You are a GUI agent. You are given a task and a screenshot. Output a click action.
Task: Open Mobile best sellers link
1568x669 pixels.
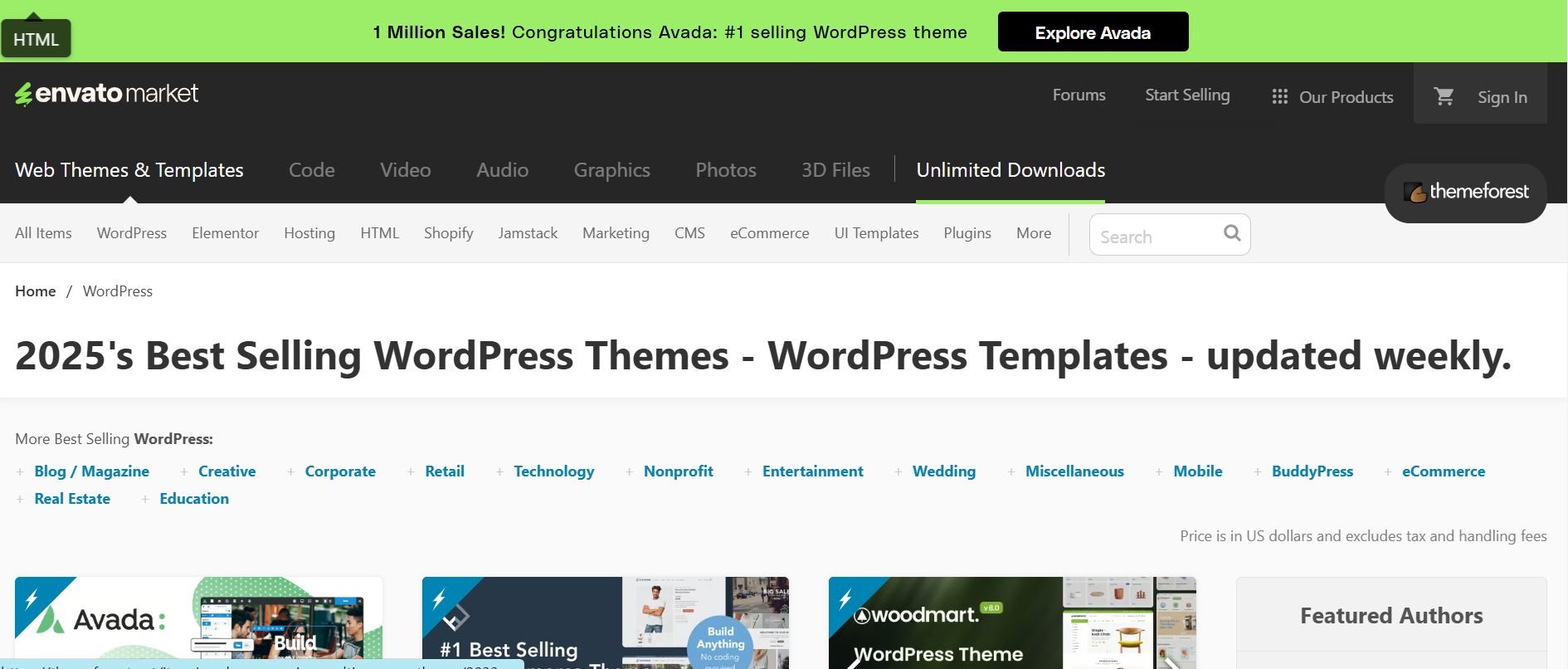tap(1198, 471)
